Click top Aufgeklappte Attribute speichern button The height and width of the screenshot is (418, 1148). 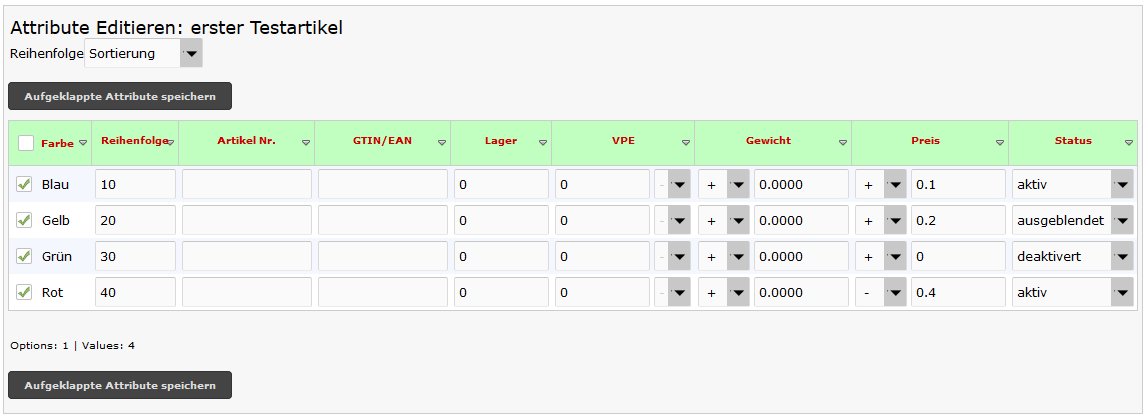tap(120, 96)
